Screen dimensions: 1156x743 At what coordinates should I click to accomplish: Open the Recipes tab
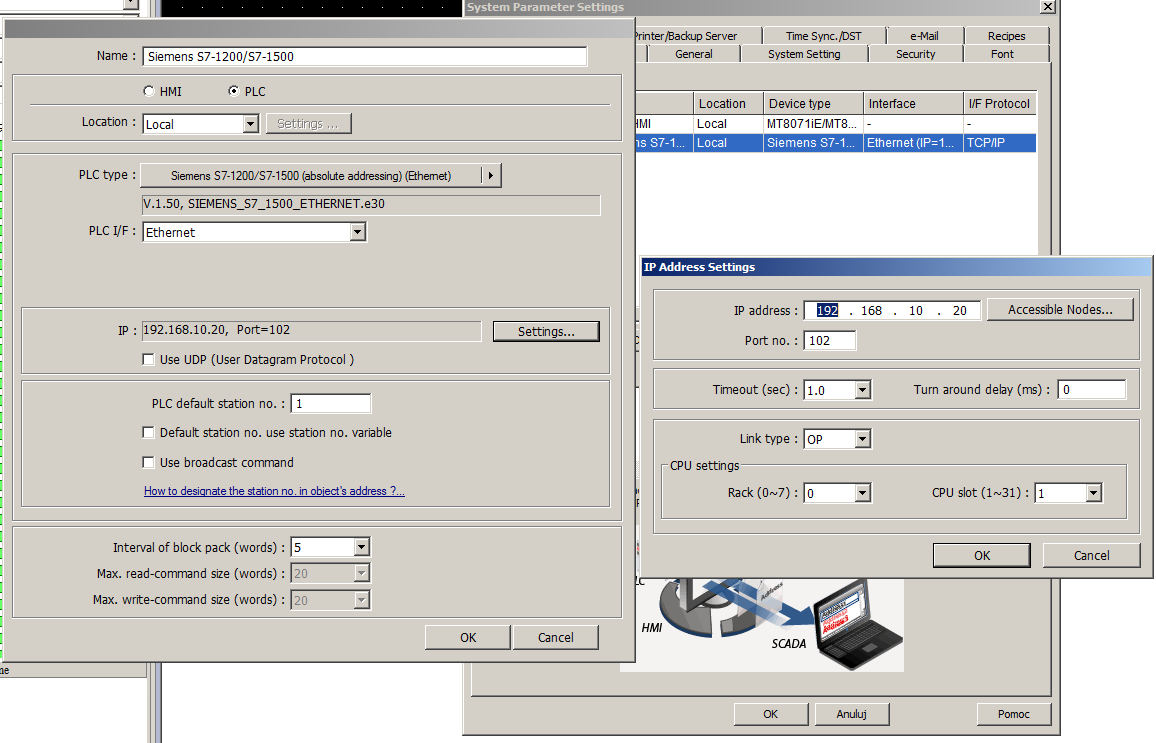(x=1005, y=35)
